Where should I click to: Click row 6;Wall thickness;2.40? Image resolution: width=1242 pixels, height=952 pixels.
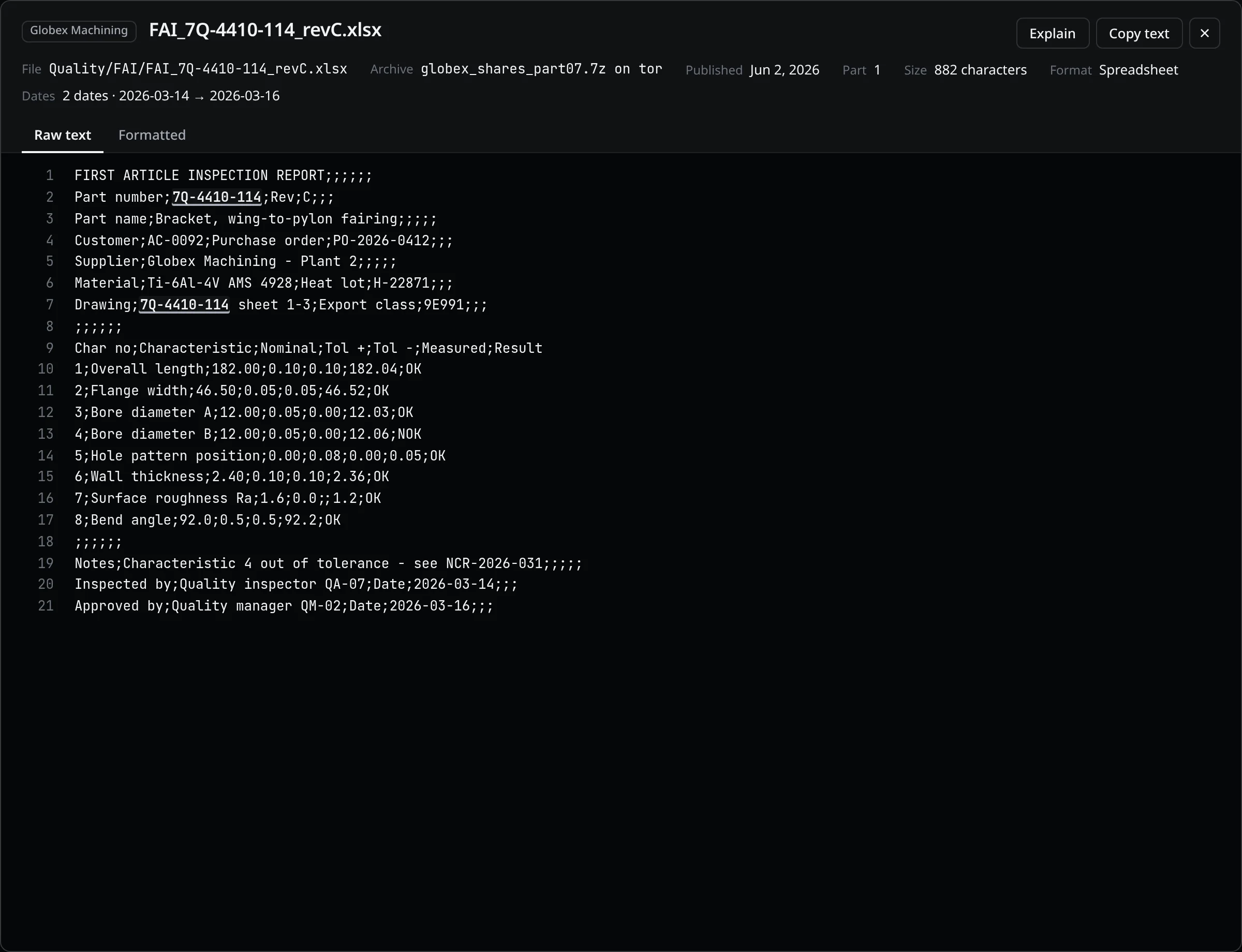pyautogui.click(x=232, y=477)
